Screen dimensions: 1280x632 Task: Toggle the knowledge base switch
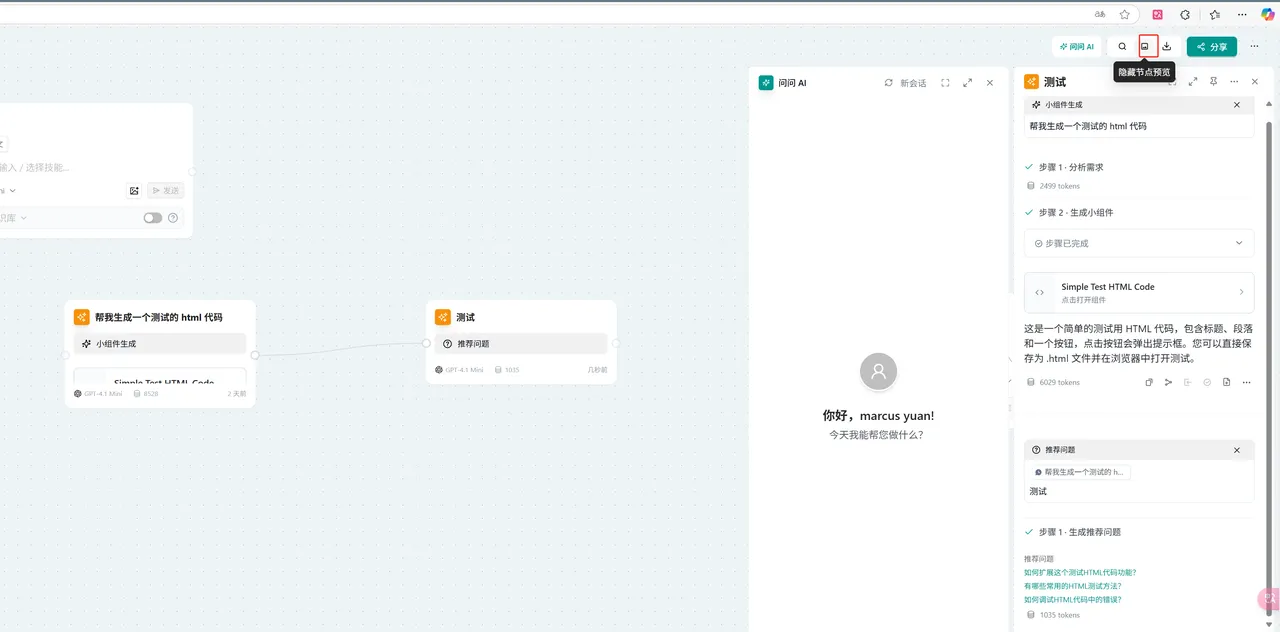(152, 218)
